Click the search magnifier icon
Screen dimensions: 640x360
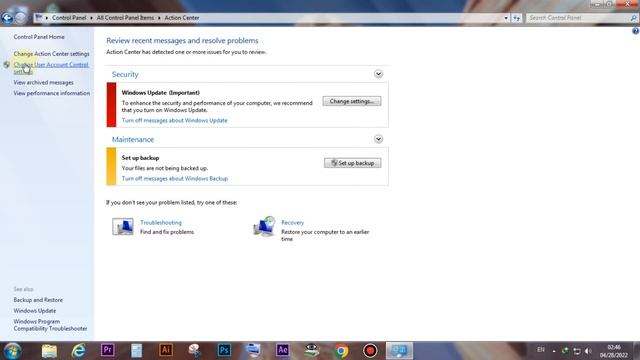click(633, 18)
